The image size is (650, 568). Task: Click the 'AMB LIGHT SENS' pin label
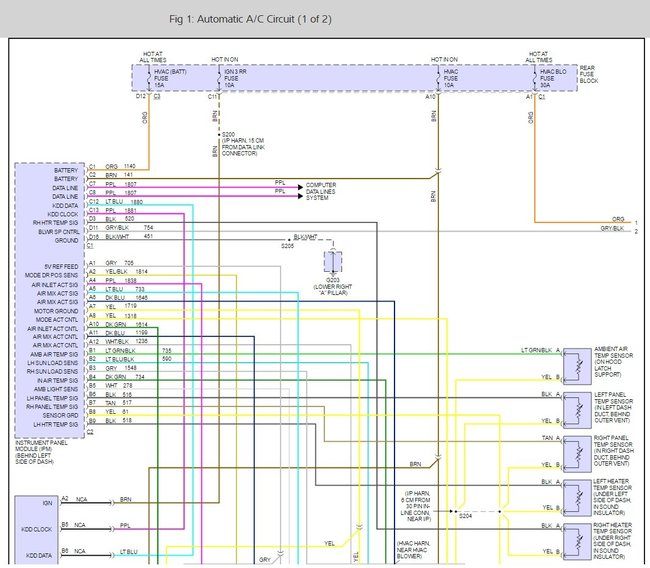click(56, 389)
